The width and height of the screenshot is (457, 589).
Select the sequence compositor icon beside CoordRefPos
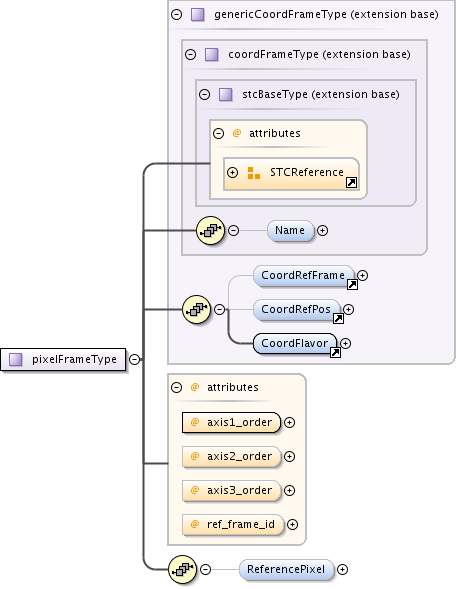196,309
